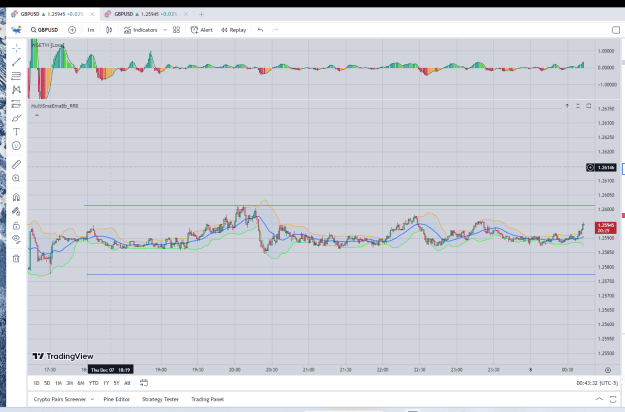Viewport: 625px width, 412px height.
Task: Open the Crypto Pairs Screener tab
Action: 59,399
